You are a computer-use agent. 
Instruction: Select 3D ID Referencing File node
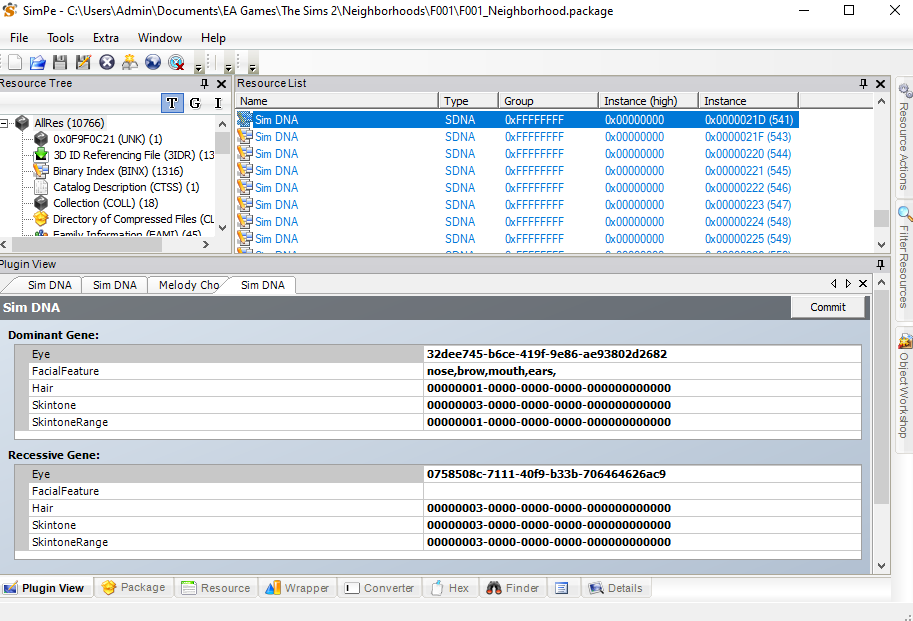pos(133,155)
